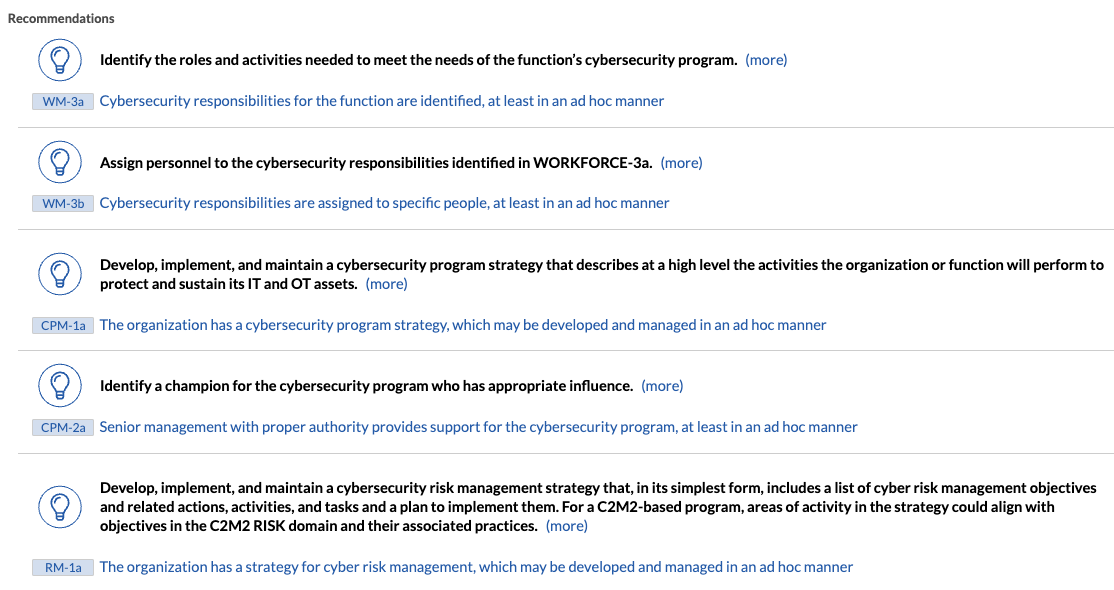Open strategy for cyber risk management link

click(x=476, y=567)
